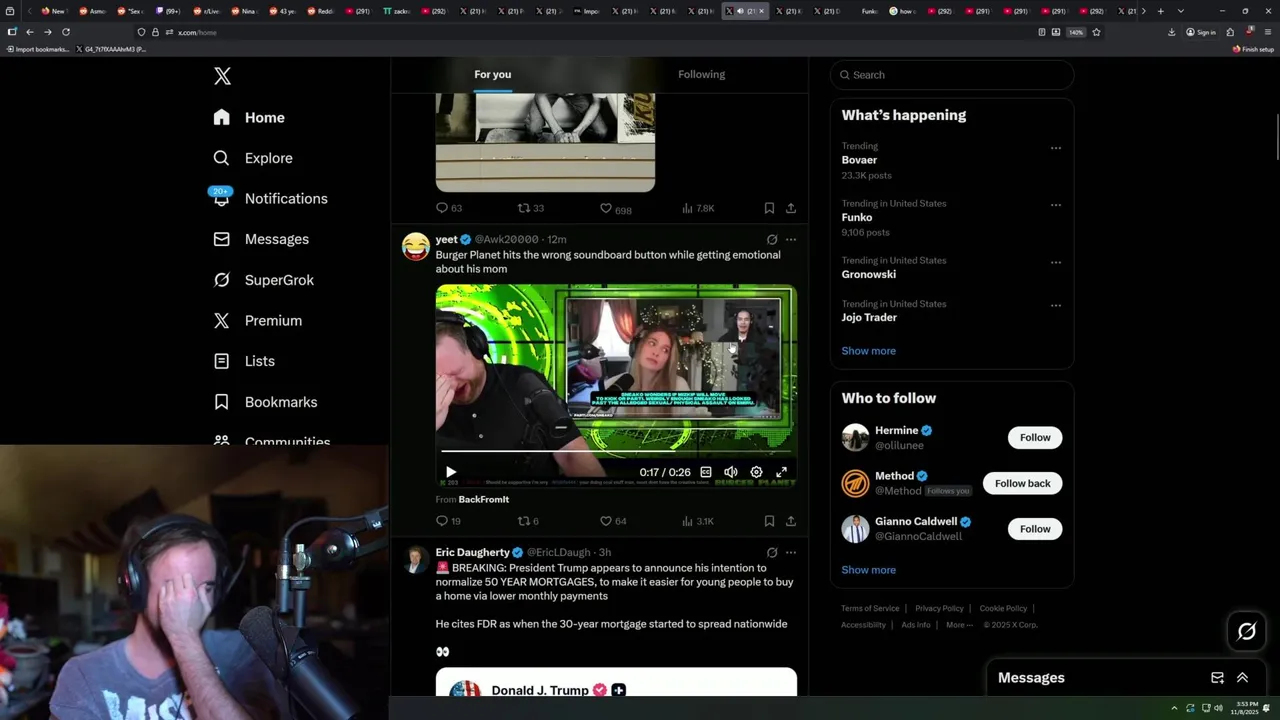Toggle fullscreen on the video player
Screen dimensions: 1280x720
pos(782,472)
